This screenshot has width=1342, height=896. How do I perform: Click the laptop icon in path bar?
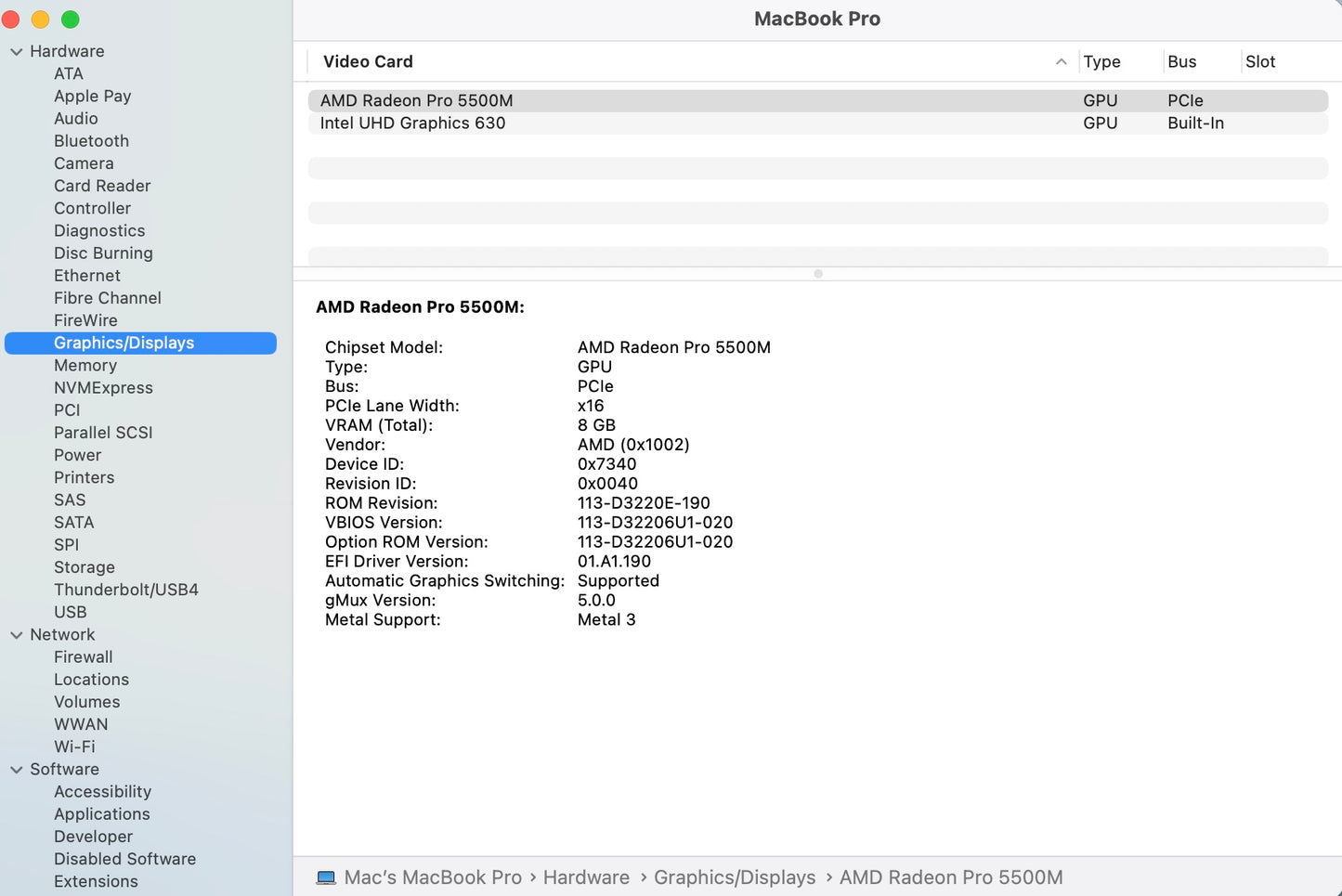click(326, 877)
